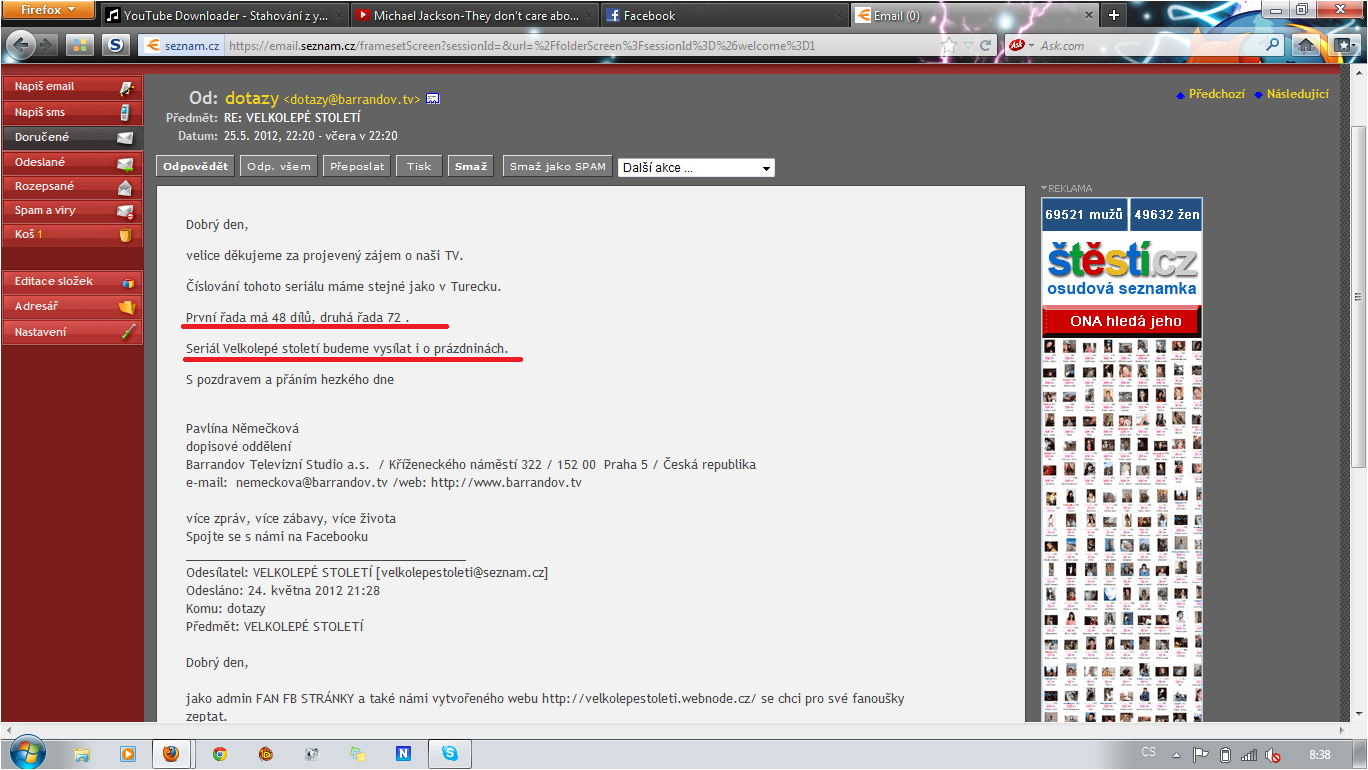Open the Ask search engine selector arrow

point(1029,45)
